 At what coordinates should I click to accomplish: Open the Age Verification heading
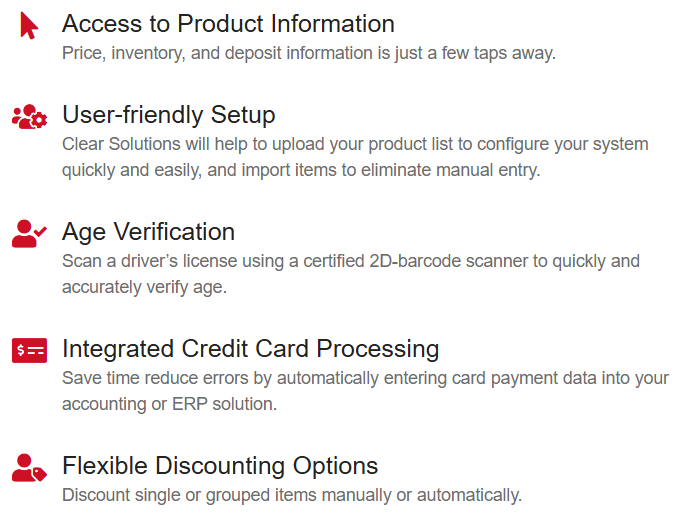click(x=148, y=231)
